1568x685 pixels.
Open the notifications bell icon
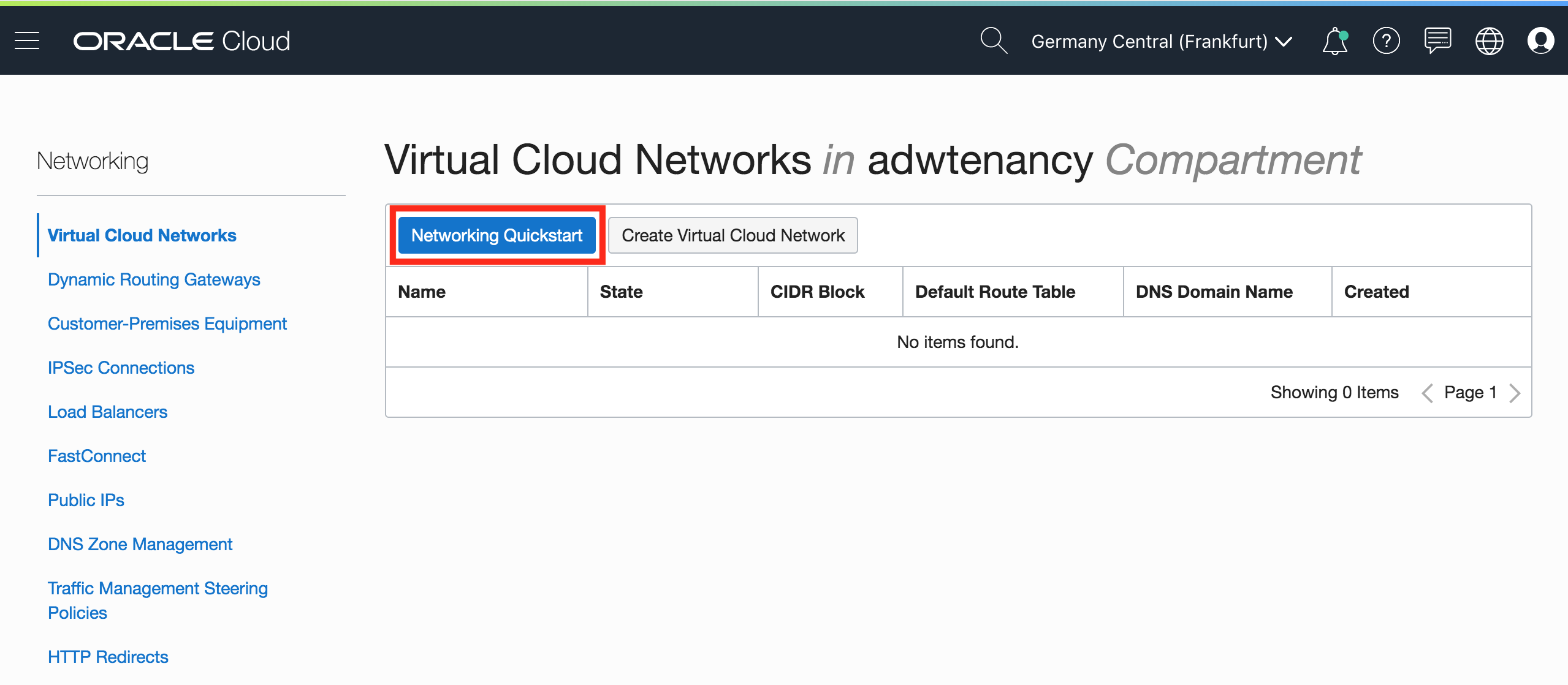(1334, 41)
